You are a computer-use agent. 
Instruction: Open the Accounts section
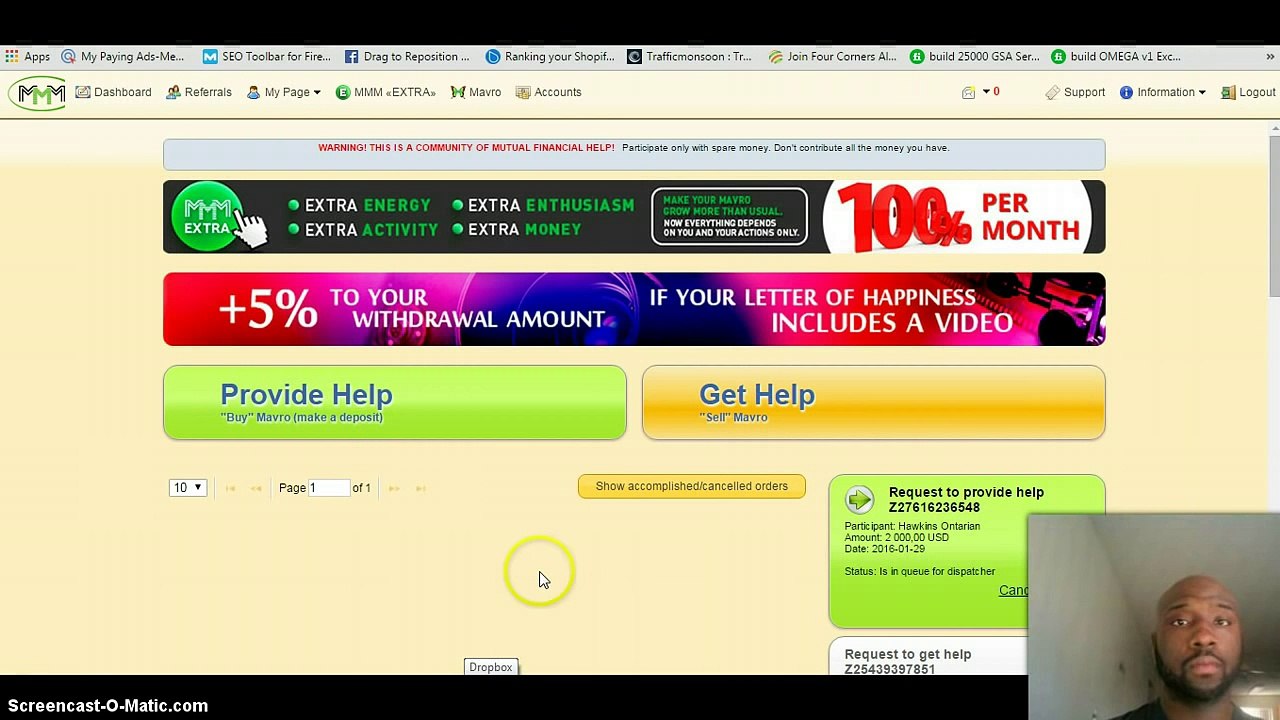click(549, 92)
